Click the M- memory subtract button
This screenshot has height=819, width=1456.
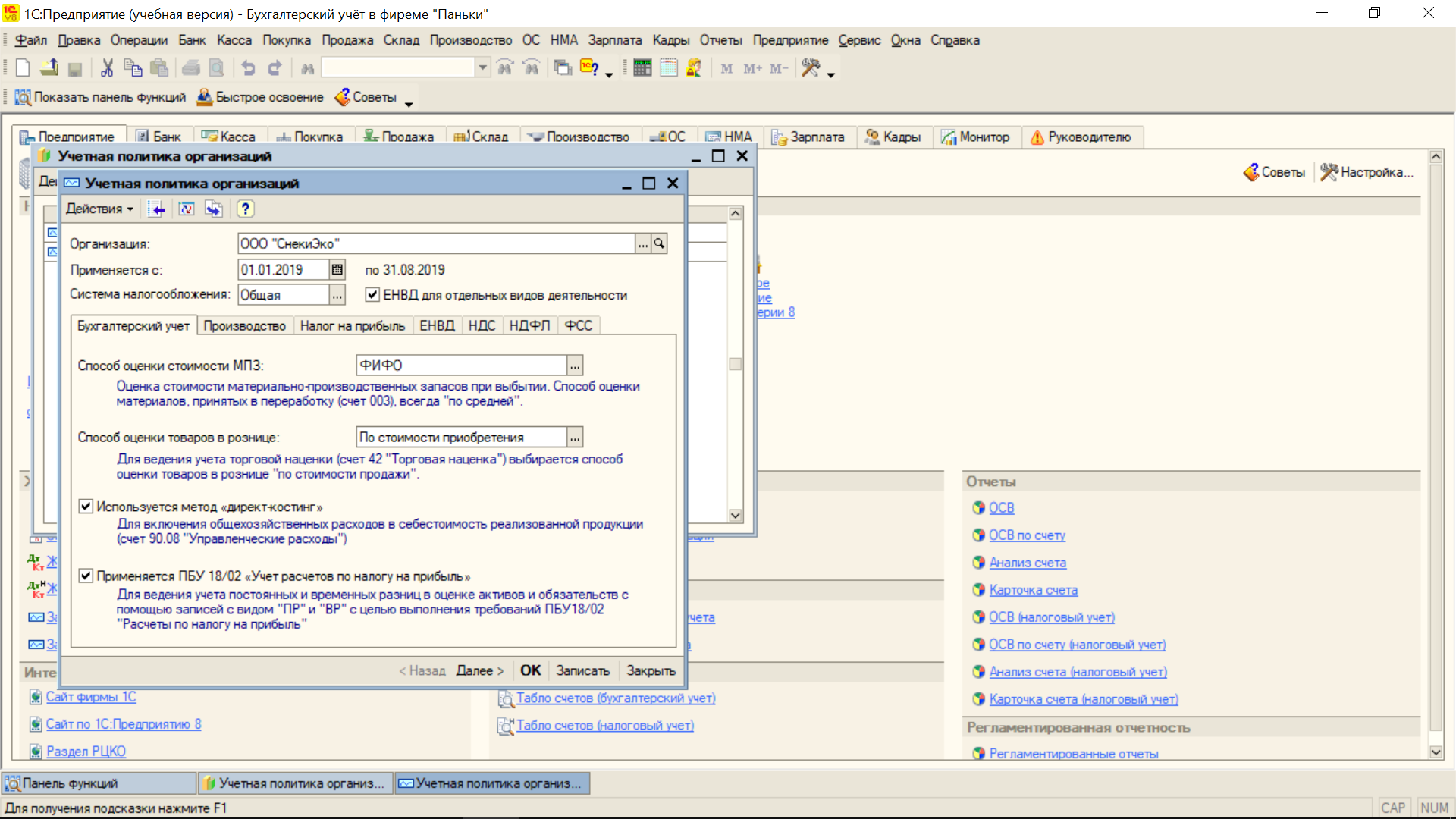click(x=779, y=69)
